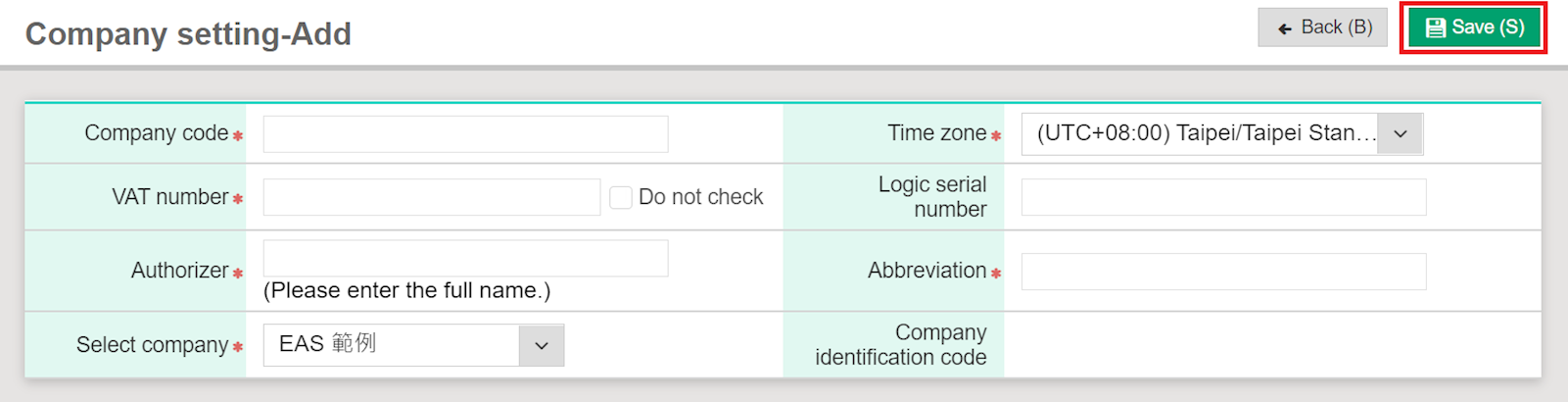Click the Abbreviation text box
This screenshot has height=402, width=1568.
coord(1223,272)
